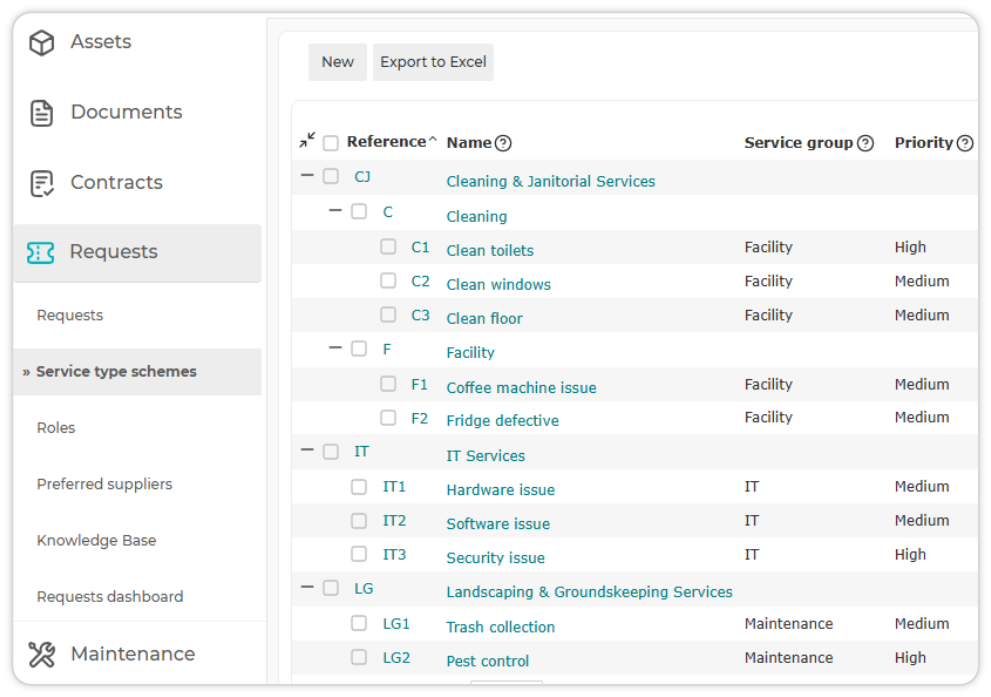Sort the table by the Reference column
This screenshot has height=697, width=991.
click(386, 142)
